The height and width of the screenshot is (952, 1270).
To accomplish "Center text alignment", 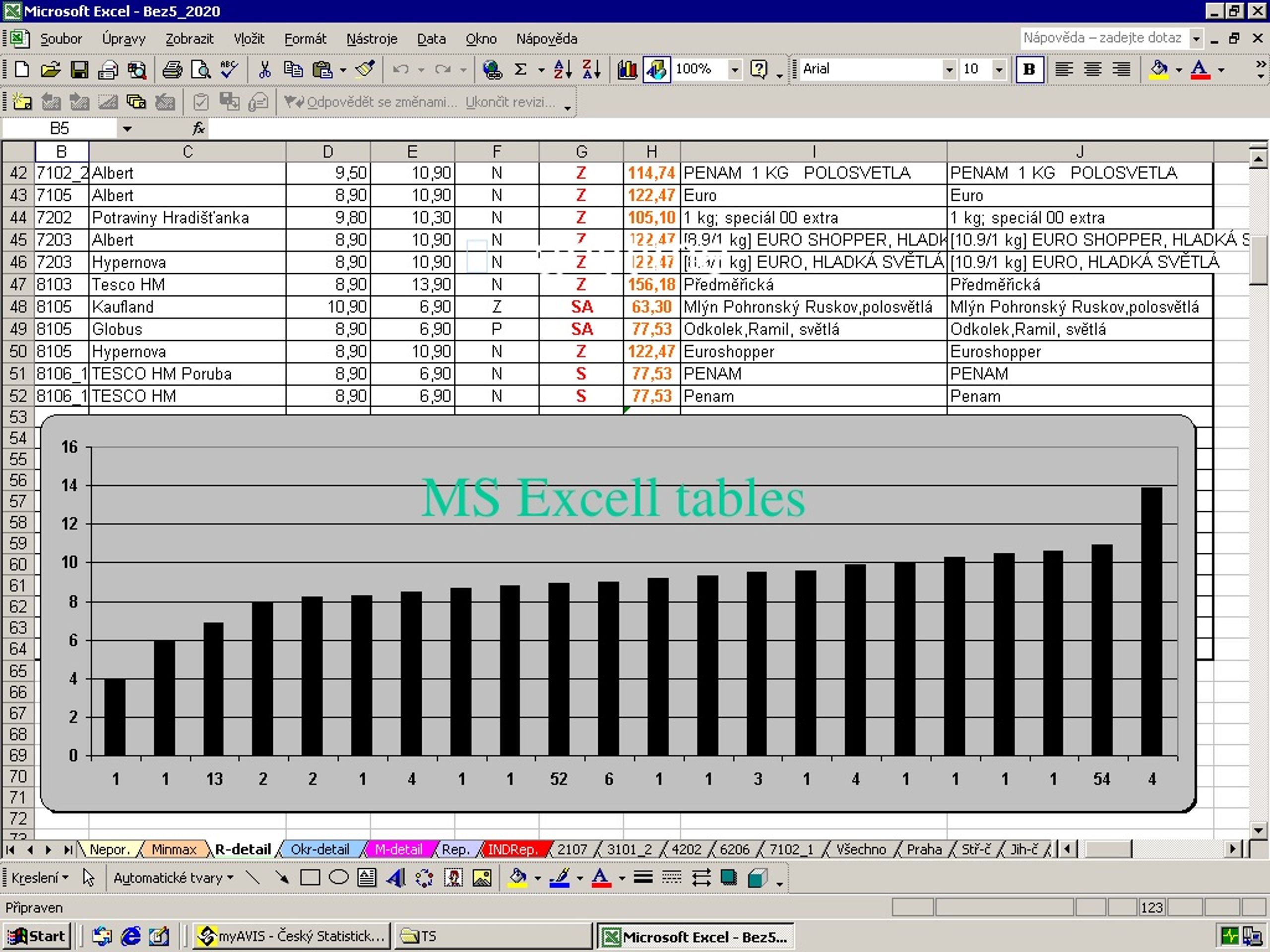I will (x=1092, y=69).
